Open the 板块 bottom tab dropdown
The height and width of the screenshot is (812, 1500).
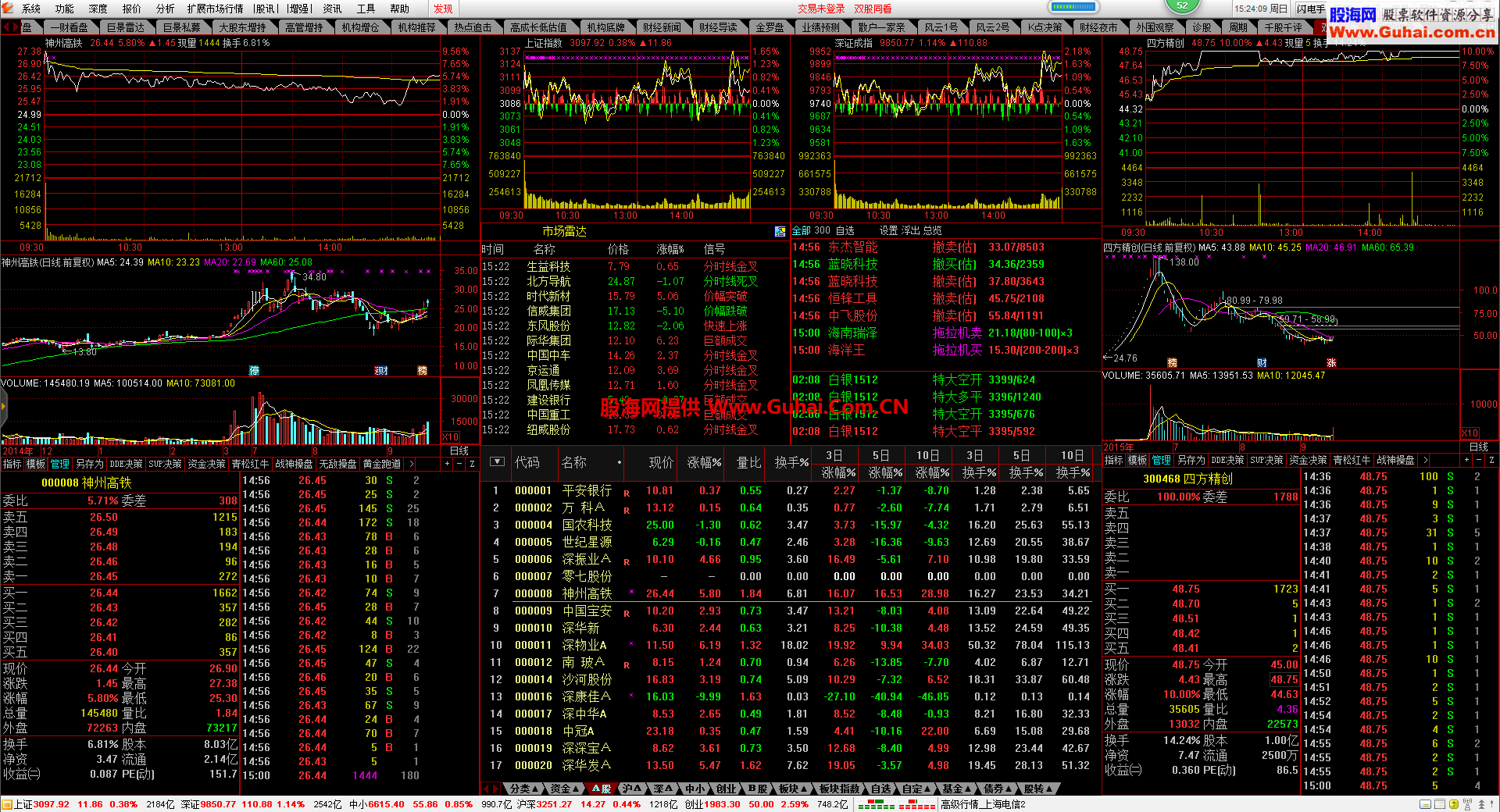click(793, 789)
